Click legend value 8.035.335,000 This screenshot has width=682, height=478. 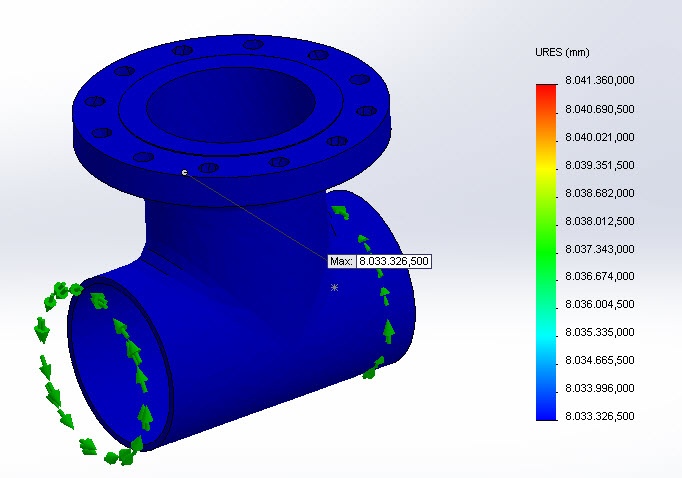pyautogui.click(x=600, y=332)
